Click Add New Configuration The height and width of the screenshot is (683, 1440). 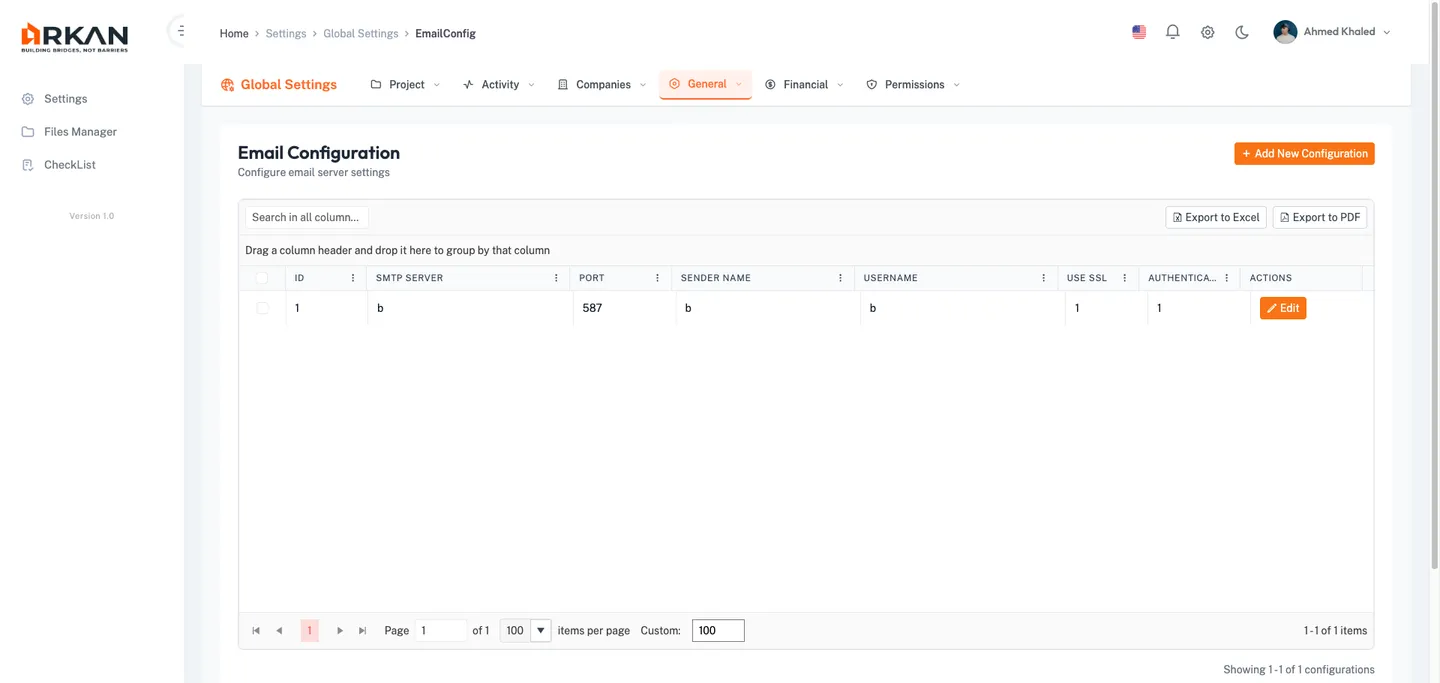click(x=1304, y=153)
